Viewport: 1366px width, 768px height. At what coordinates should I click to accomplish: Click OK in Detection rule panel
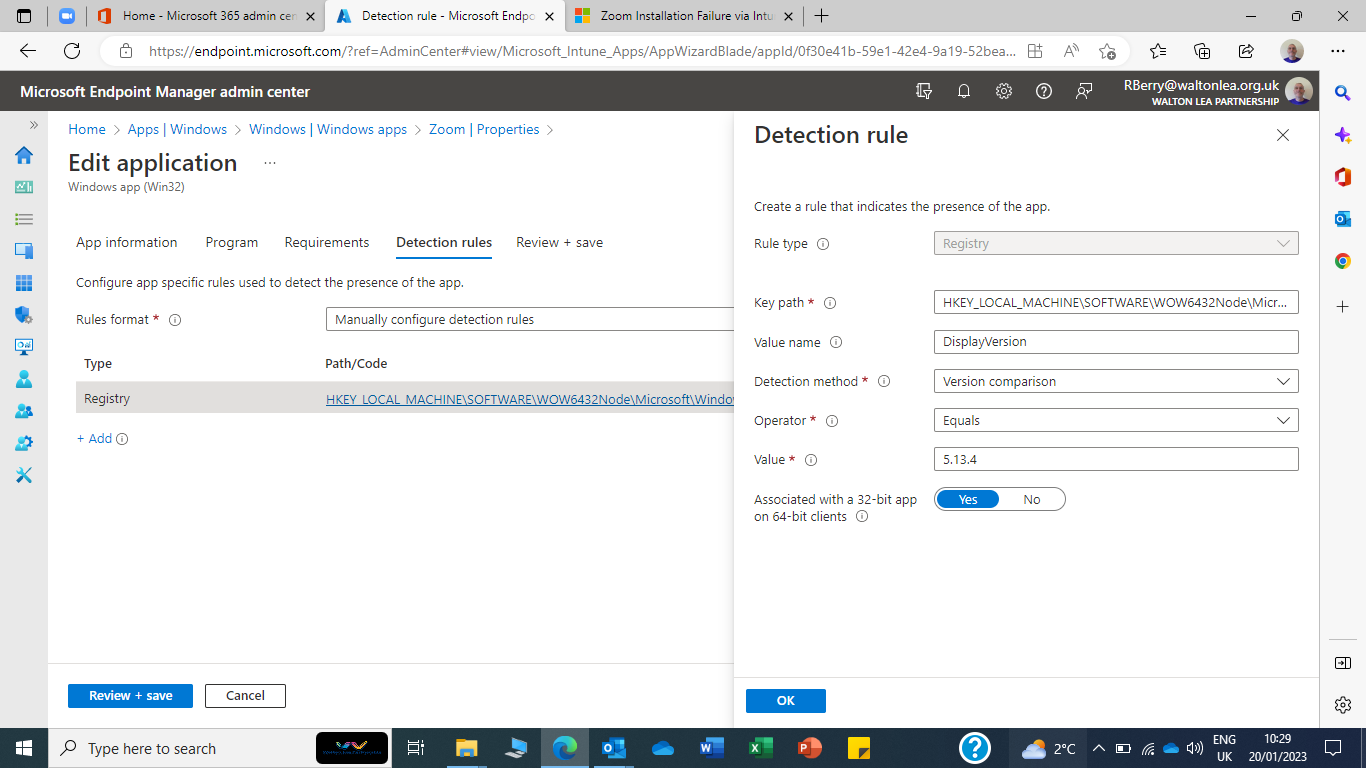786,701
